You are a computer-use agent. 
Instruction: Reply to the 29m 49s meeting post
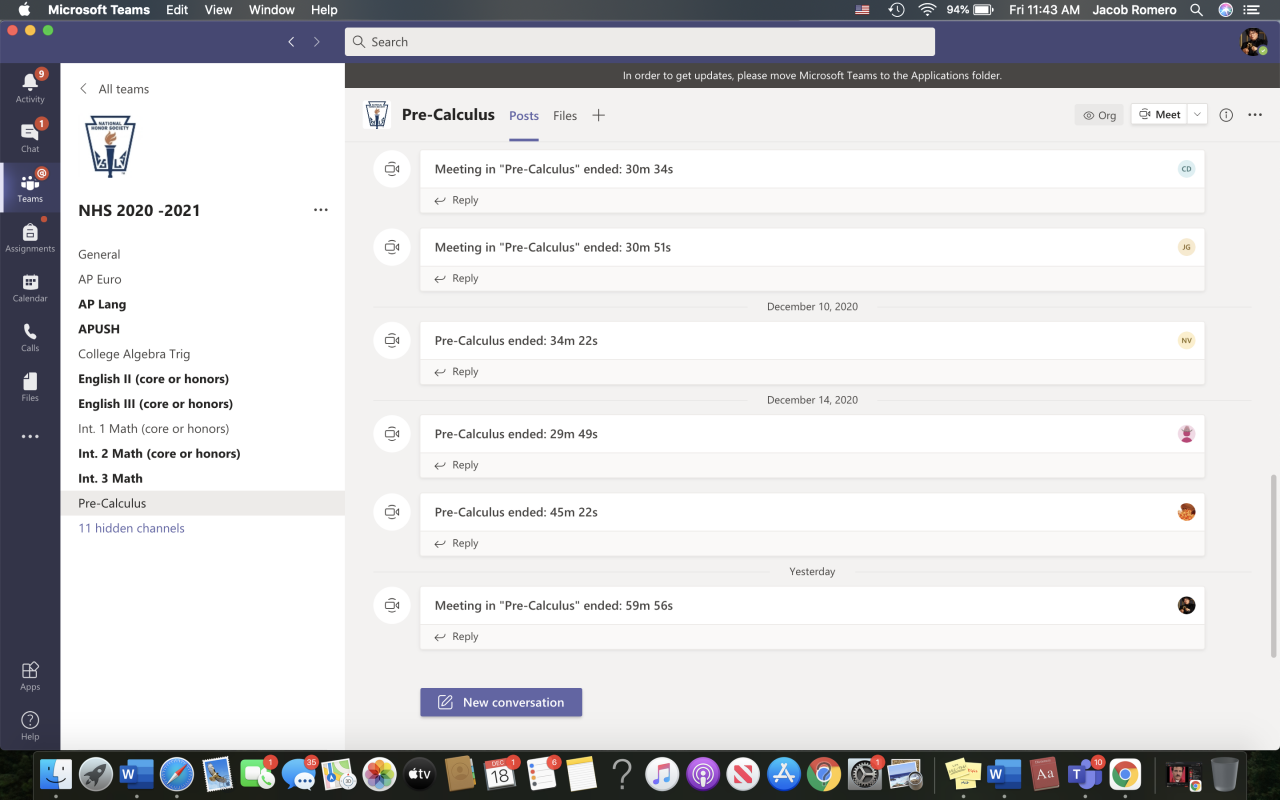[x=457, y=465]
